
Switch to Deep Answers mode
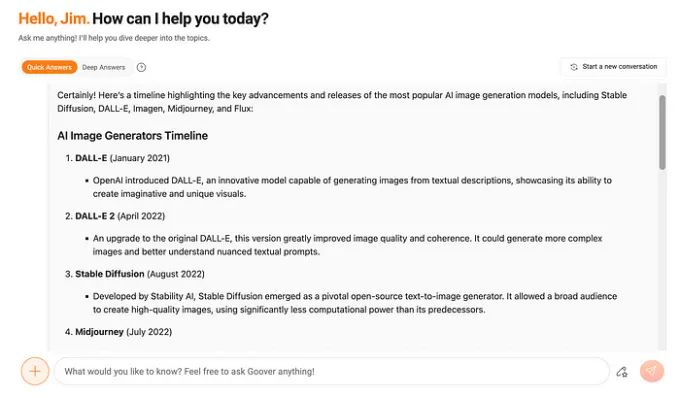click(x=104, y=67)
